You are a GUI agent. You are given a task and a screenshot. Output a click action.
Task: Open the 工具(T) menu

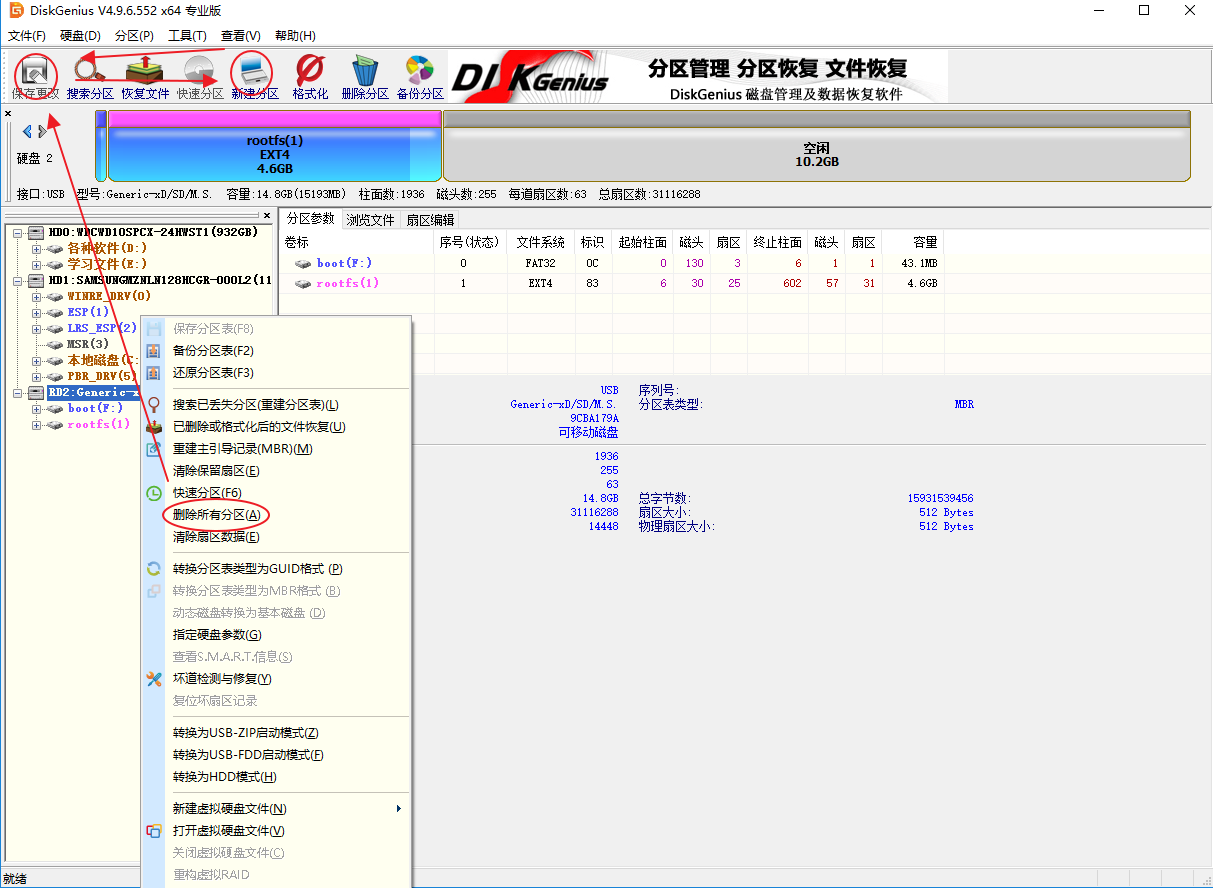coord(187,36)
